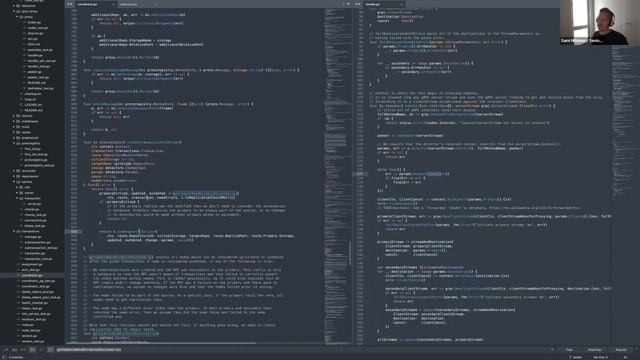This screenshot has width=640, height=360.
Task: Open peeker.go in sidebar
Action: pyautogui.click(x=34, y=72)
